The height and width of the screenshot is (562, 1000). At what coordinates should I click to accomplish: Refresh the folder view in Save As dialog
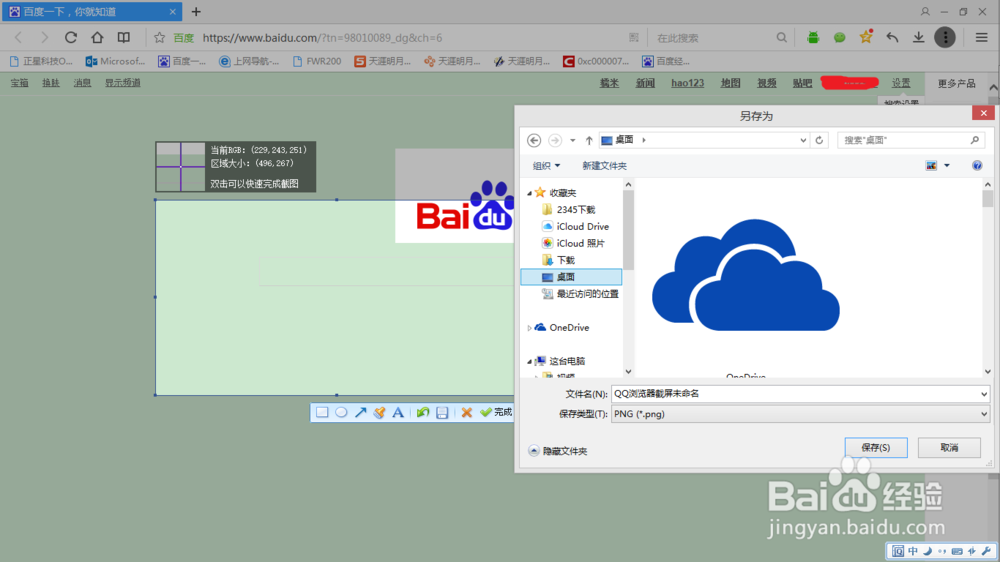[x=819, y=140]
